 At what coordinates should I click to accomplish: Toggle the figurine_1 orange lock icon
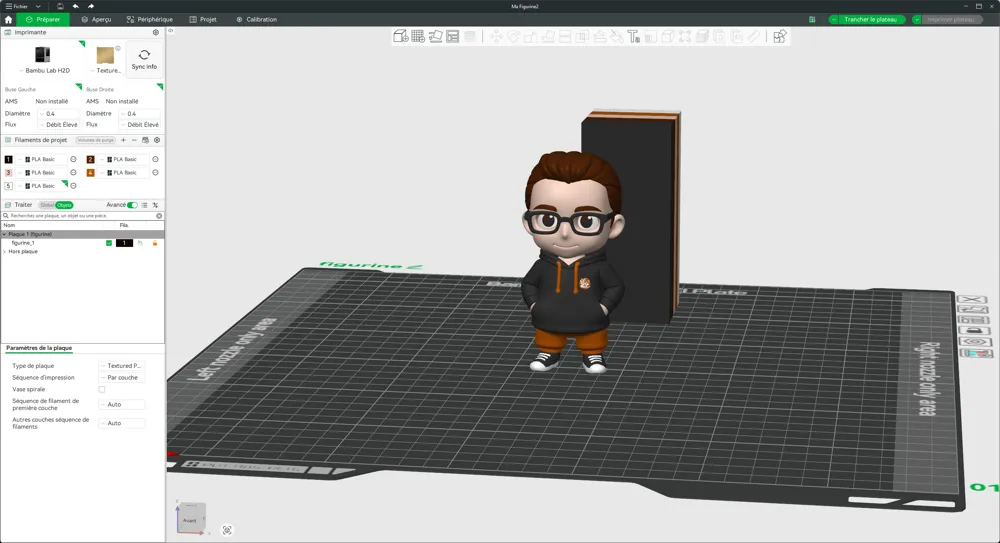(x=154, y=243)
